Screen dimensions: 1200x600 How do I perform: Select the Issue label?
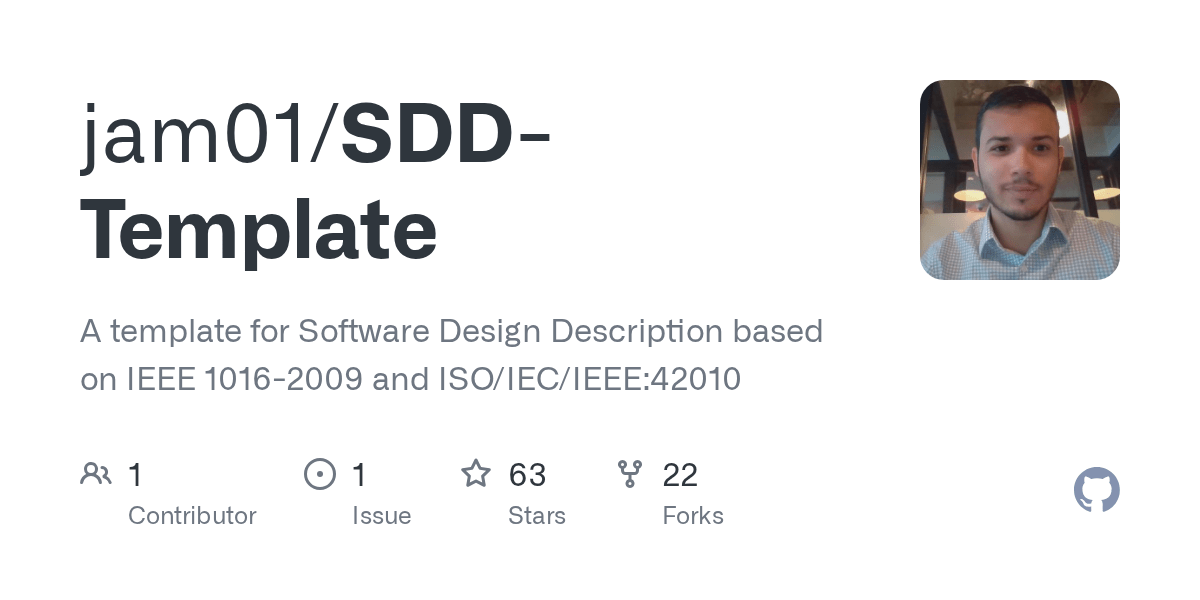pos(382,516)
